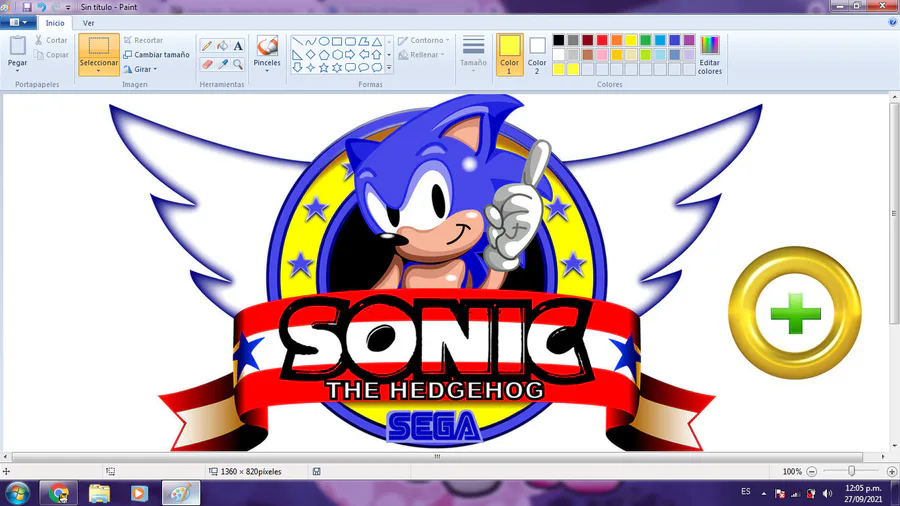
Task: Select the Text tool
Action: [x=238, y=46]
